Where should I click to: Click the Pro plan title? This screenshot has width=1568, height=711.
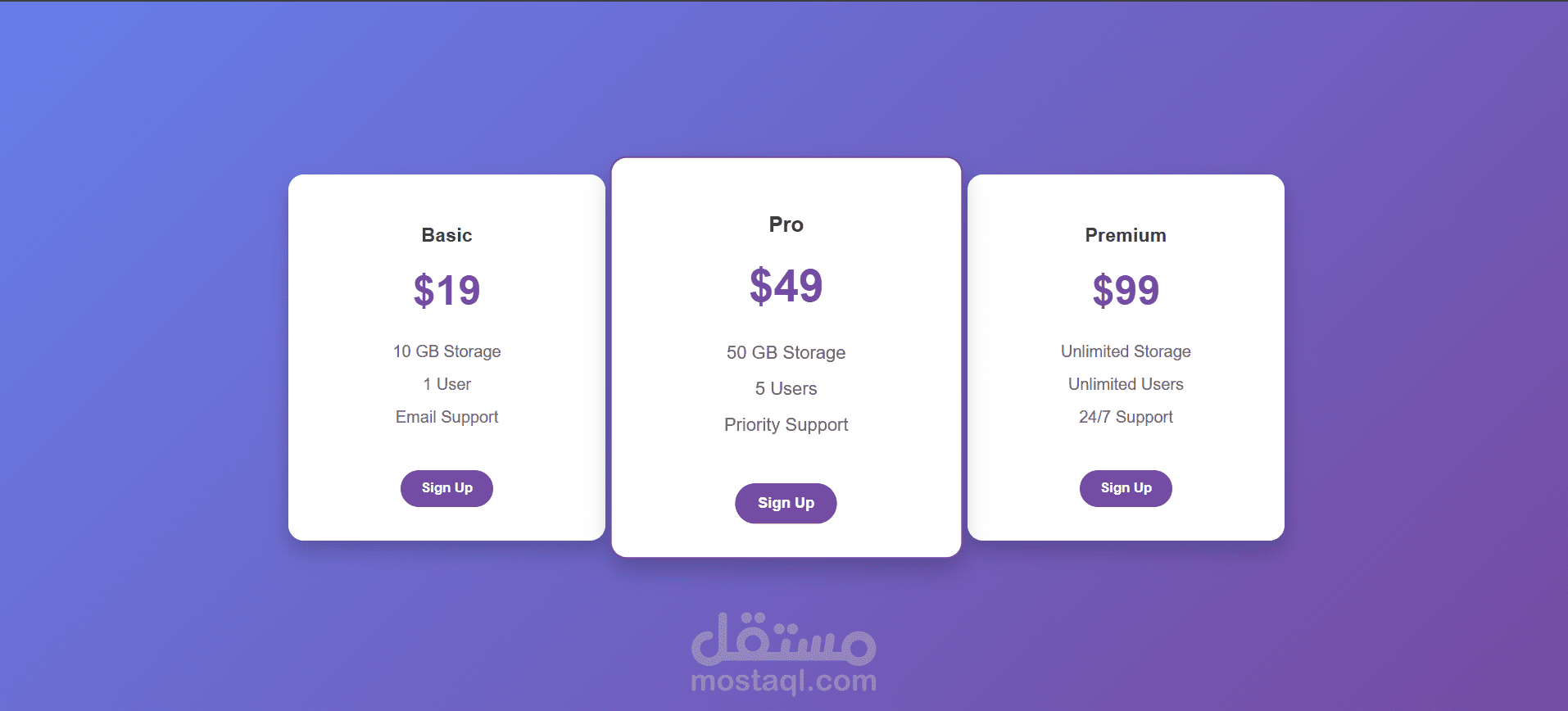(786, 224)
